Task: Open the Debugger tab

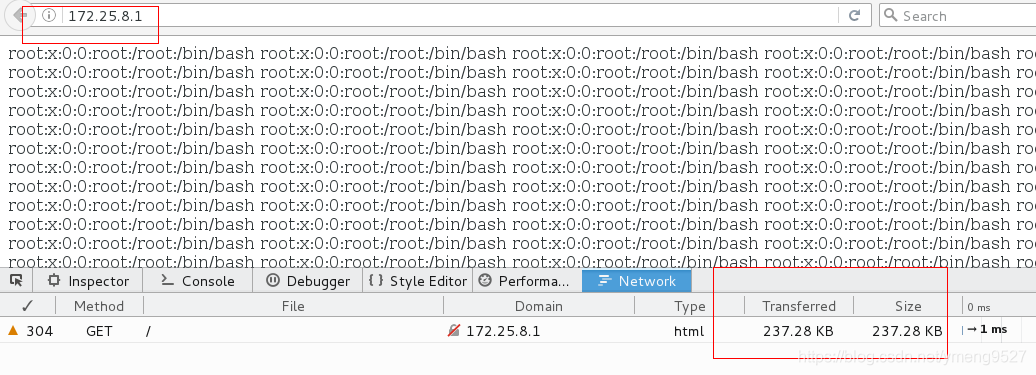Action: [308, 281]
